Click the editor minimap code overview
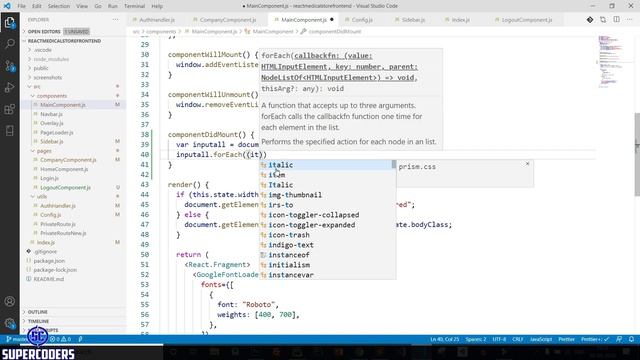The image size is (640, 360). (x=611, y=61)
